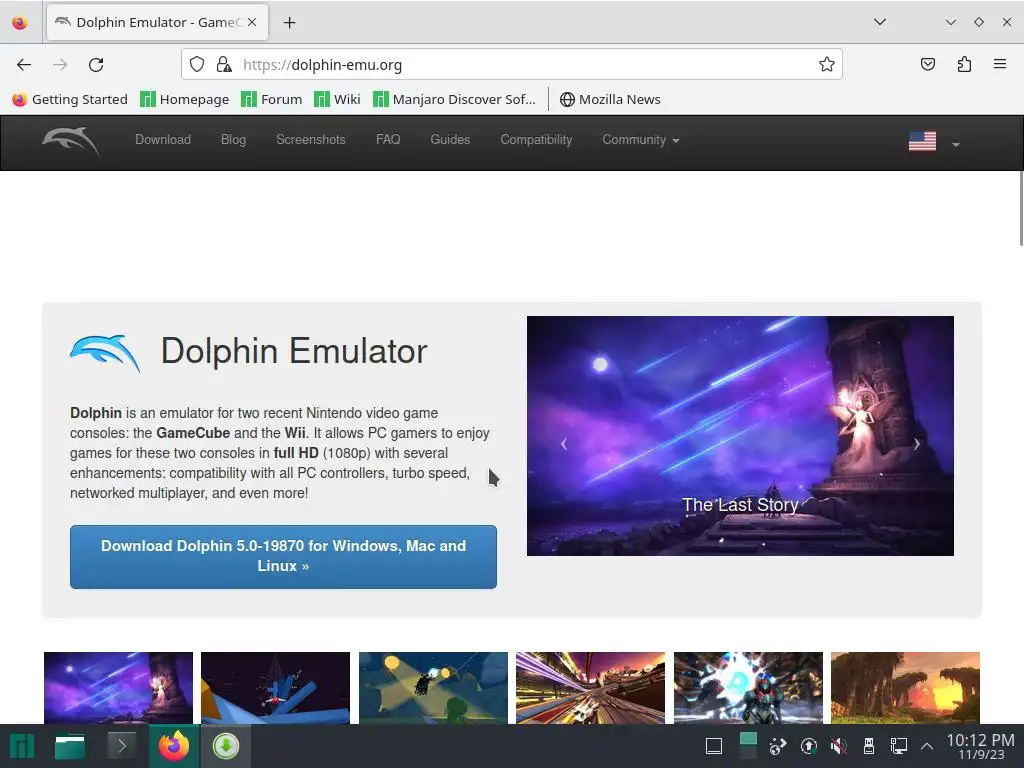Viewport: 1024px width, 768px height.
Task: Reload the page with the refresh icon
Action: point(96,65)
